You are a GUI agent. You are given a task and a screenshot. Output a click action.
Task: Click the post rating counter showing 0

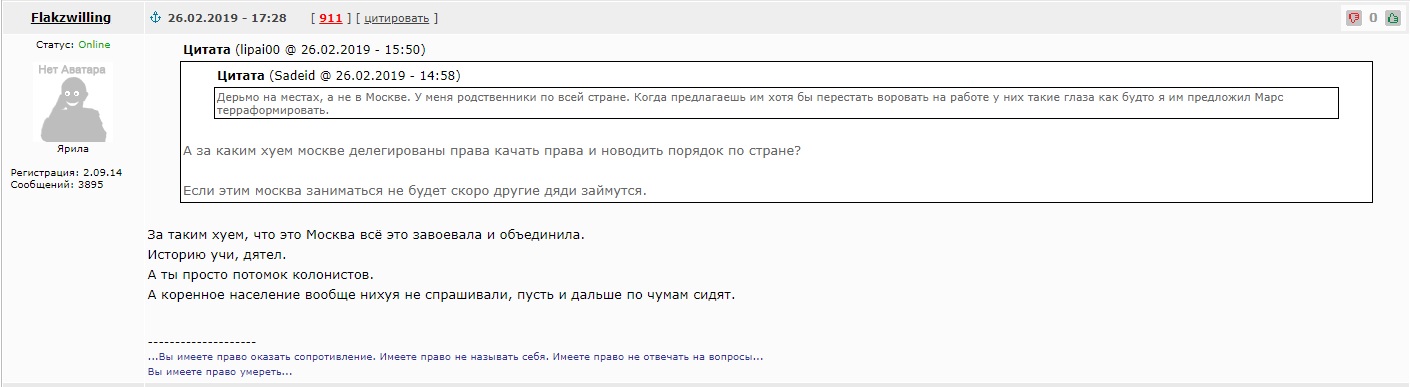(1373, 18)
